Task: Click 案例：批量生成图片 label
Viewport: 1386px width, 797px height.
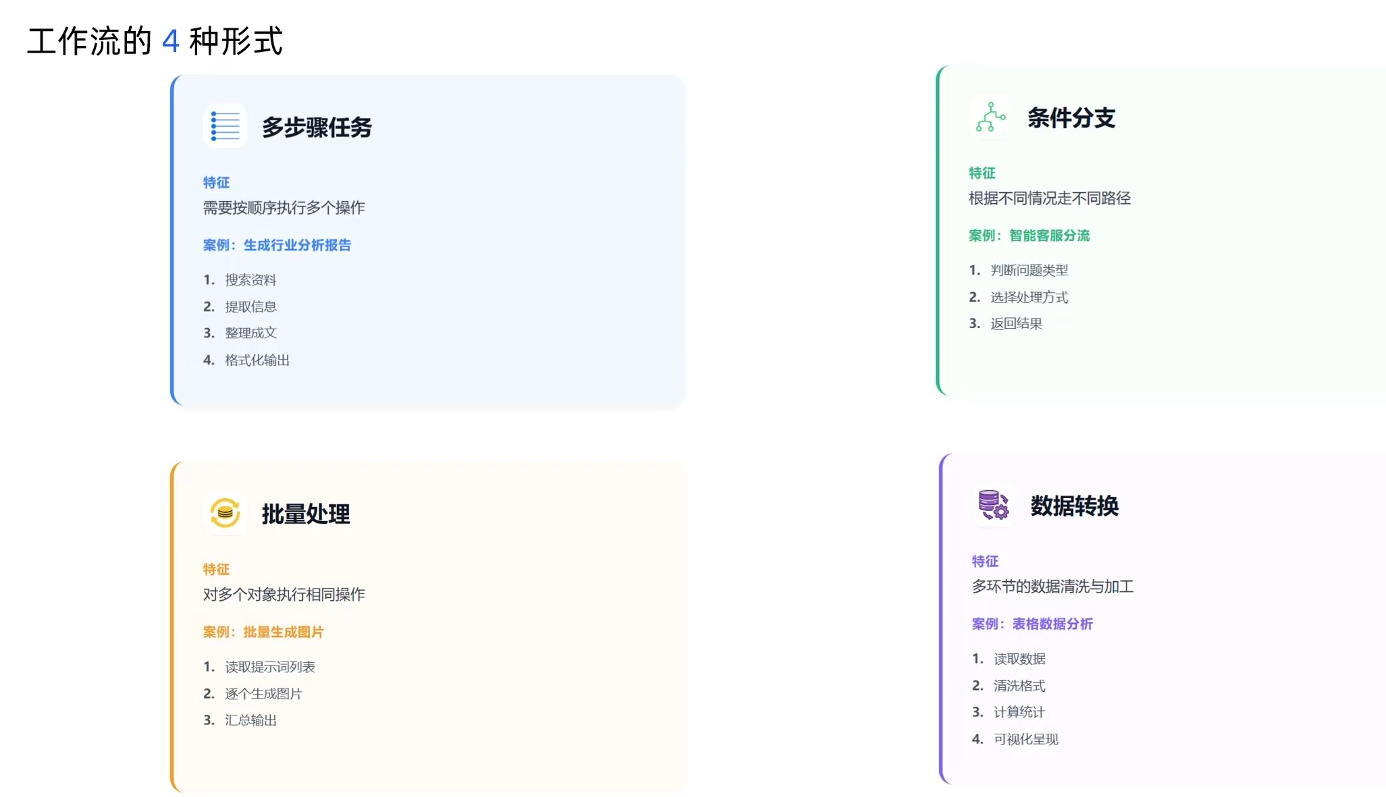Action: coord(264,632)
